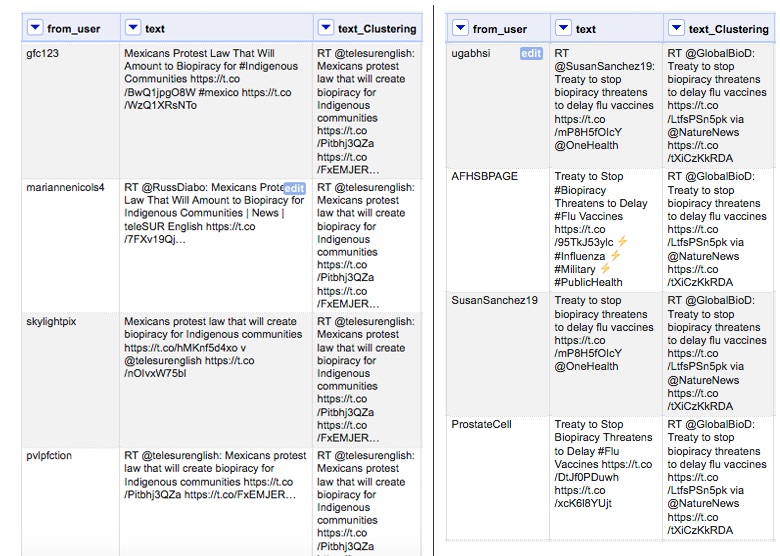Open the left table's text column menu arrow

pos(132,29)
